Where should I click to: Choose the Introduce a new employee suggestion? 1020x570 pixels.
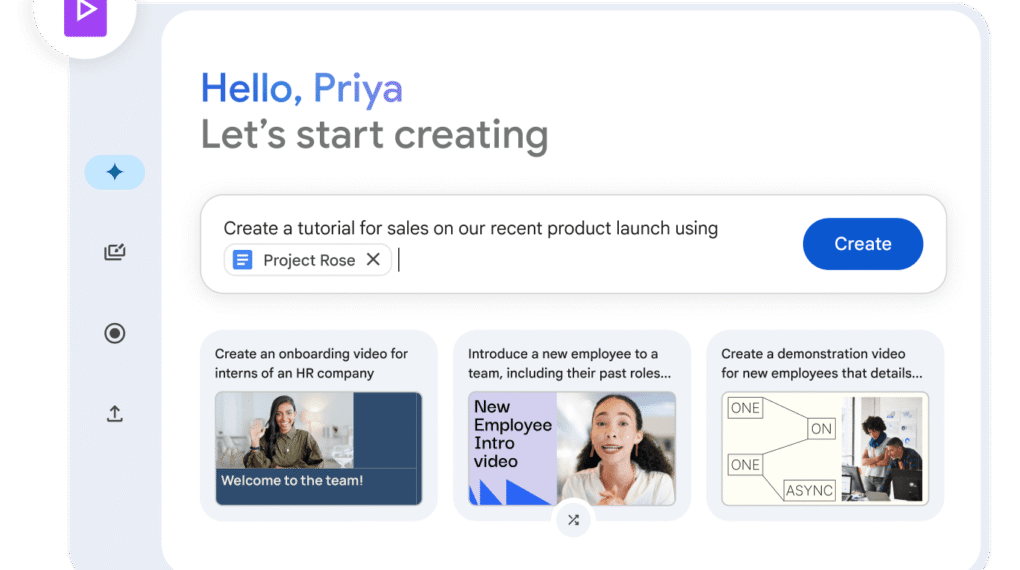[x=572, y=425]
